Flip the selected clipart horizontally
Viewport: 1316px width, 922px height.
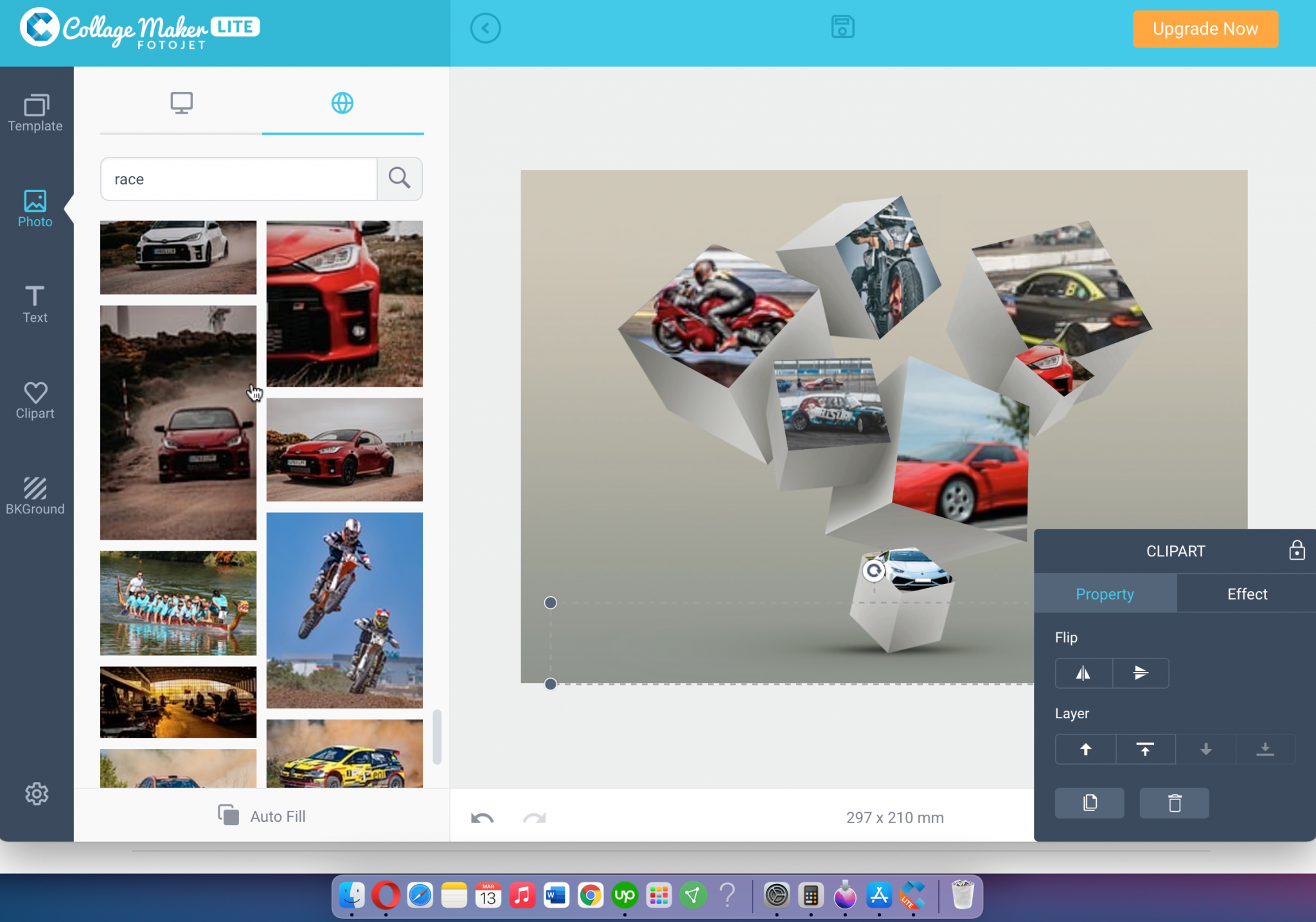pos(1083,673)
